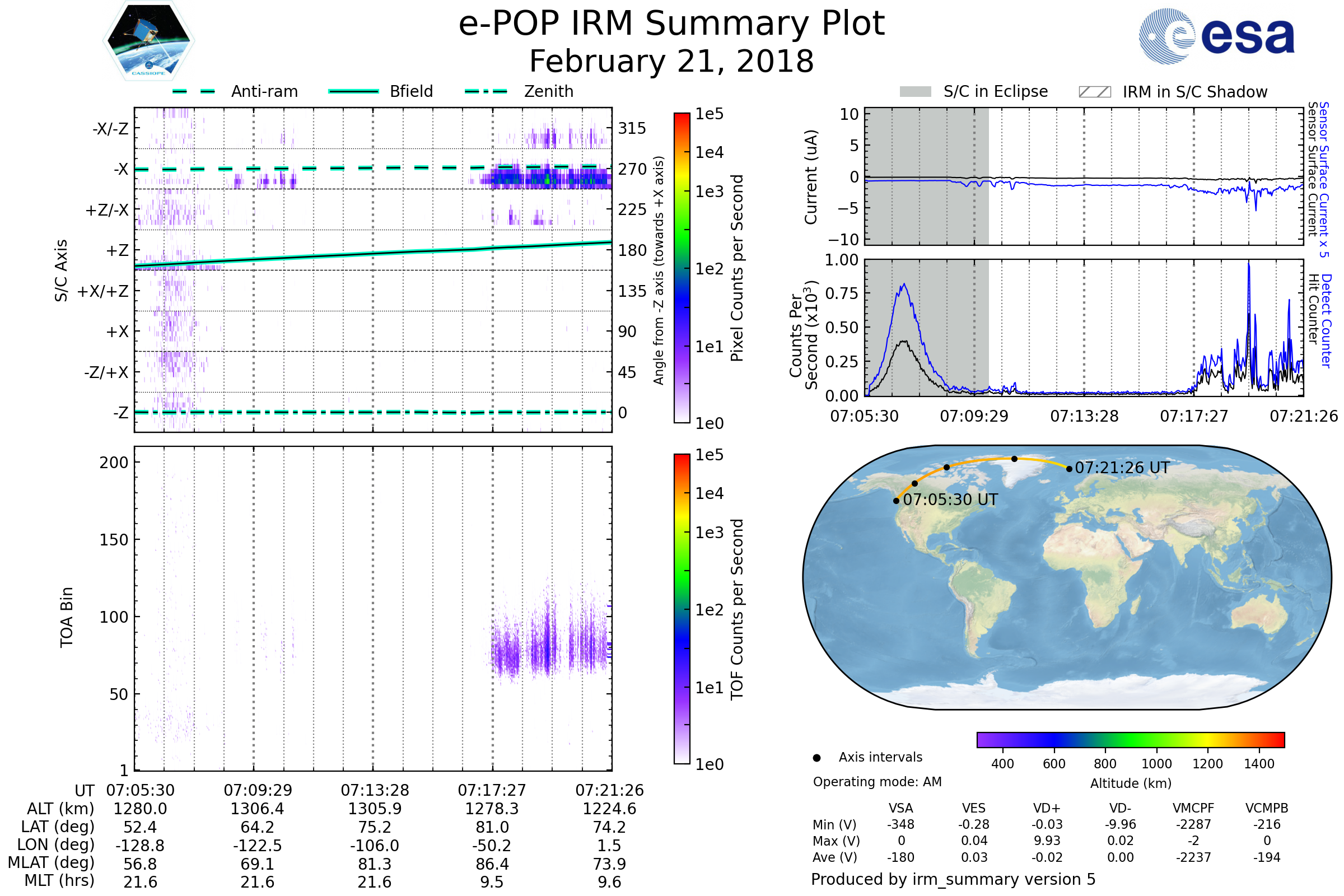The width and height of the screenshot is (1344, 896).
Task: Click the Altitude (km) horizontal colorbar
Action: click(1130, 739)
